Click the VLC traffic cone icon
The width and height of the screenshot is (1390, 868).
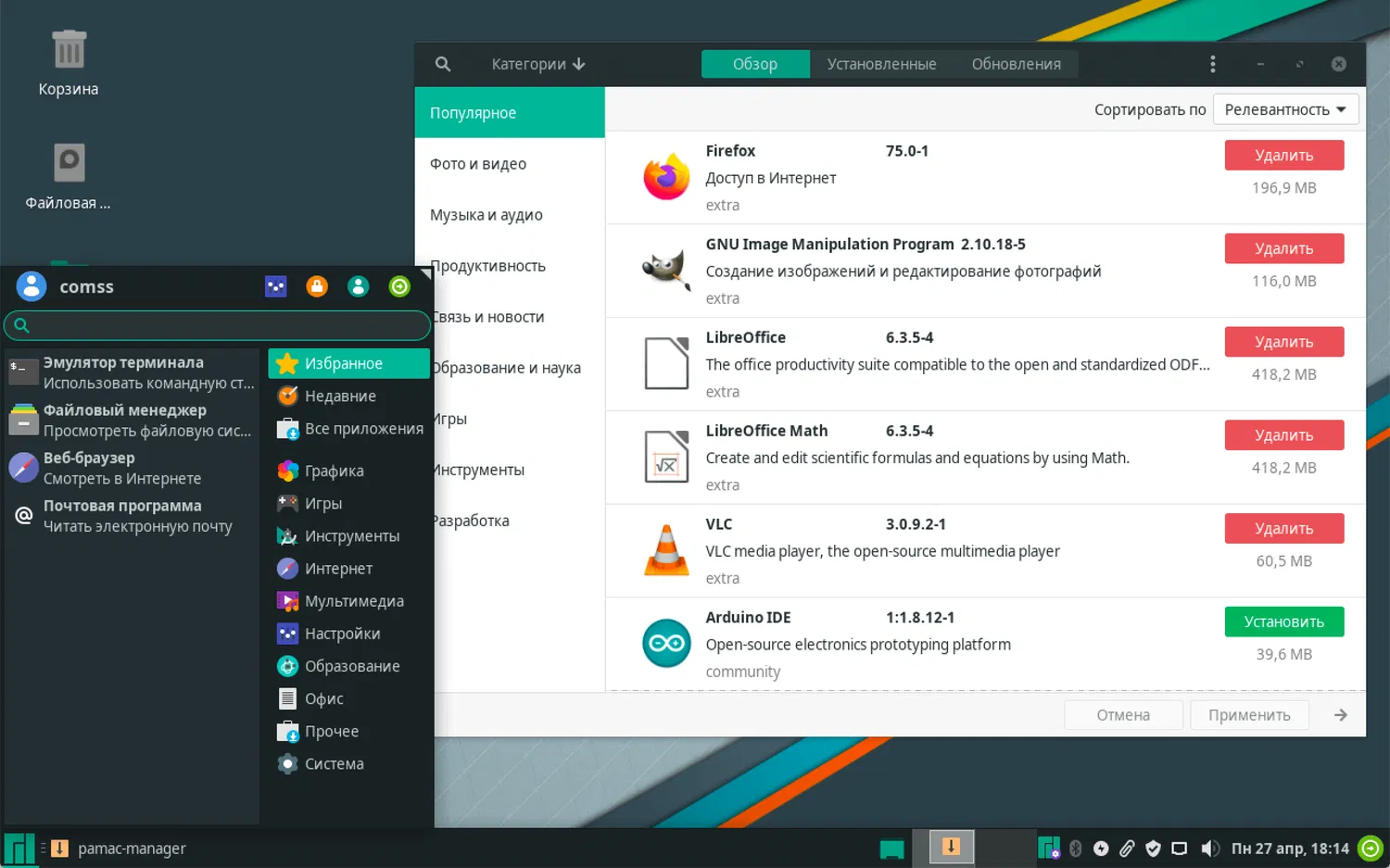pos(666,550)
